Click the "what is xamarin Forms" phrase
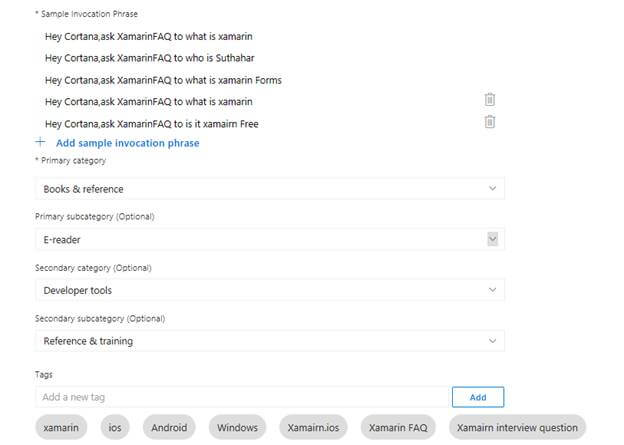The height and width of the screenshot is (445, 624). pyautogui.click(x=163, y=80)
